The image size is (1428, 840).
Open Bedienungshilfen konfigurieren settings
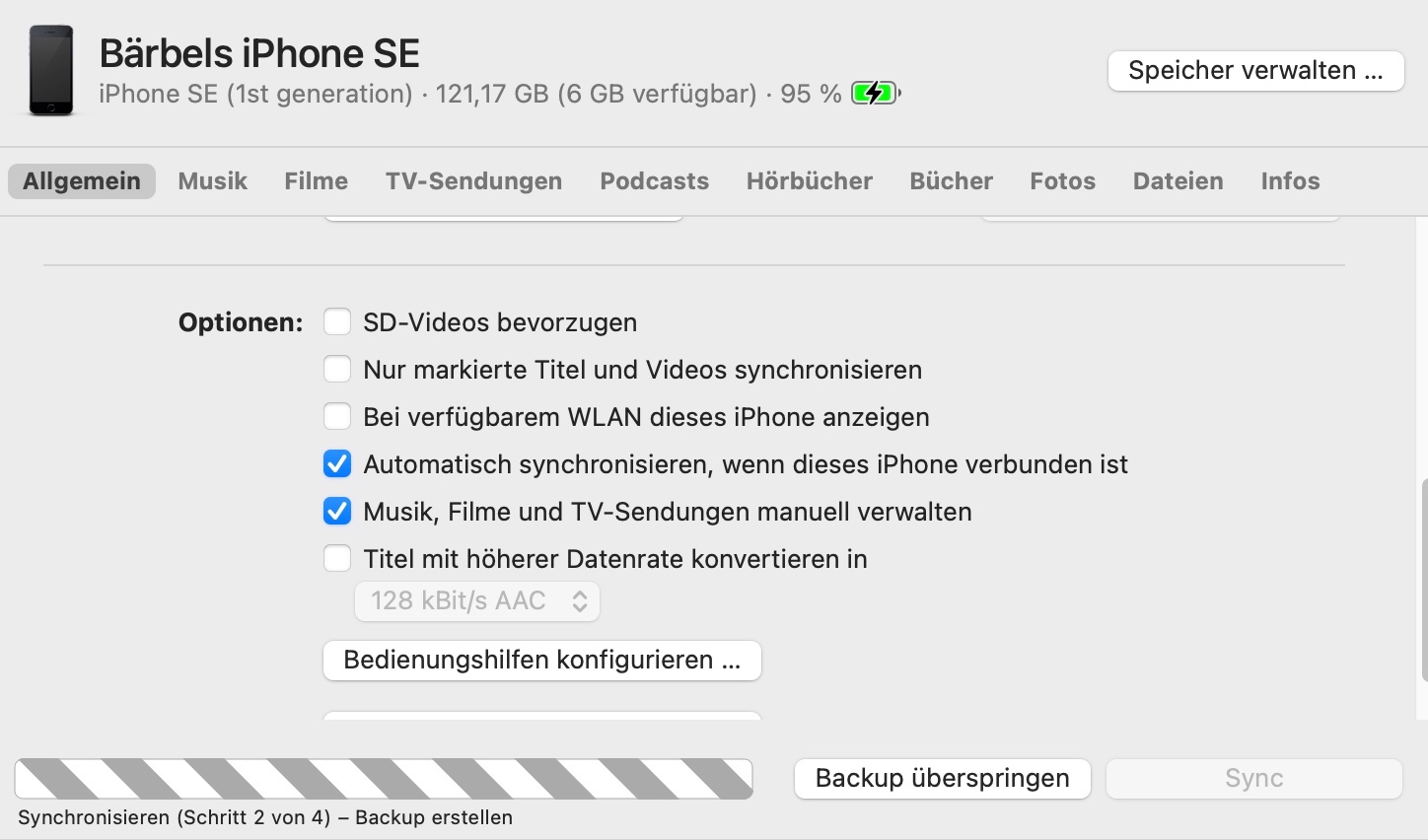(541, 661)
